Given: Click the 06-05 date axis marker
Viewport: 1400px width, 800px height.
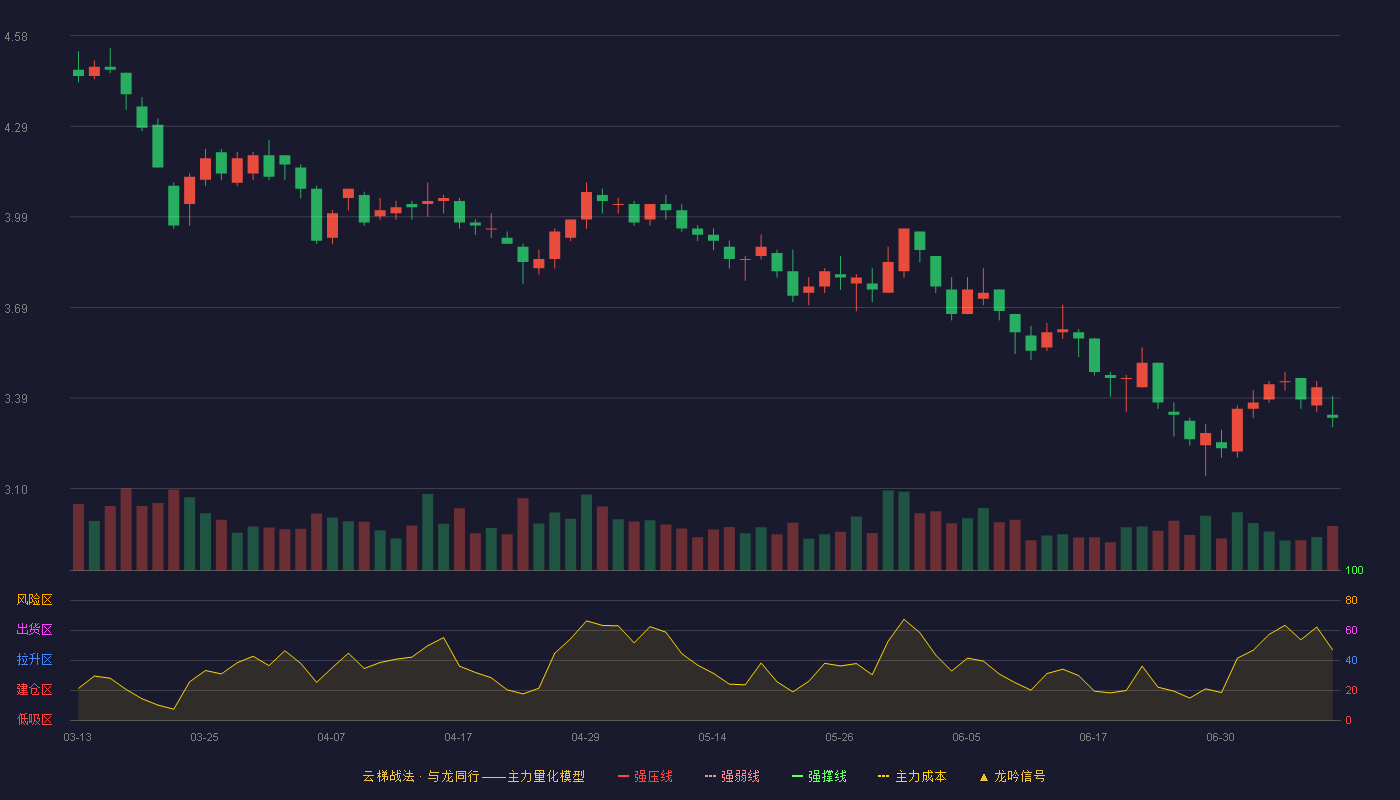Looking at the screenshot, I should [x=966, y=737].
